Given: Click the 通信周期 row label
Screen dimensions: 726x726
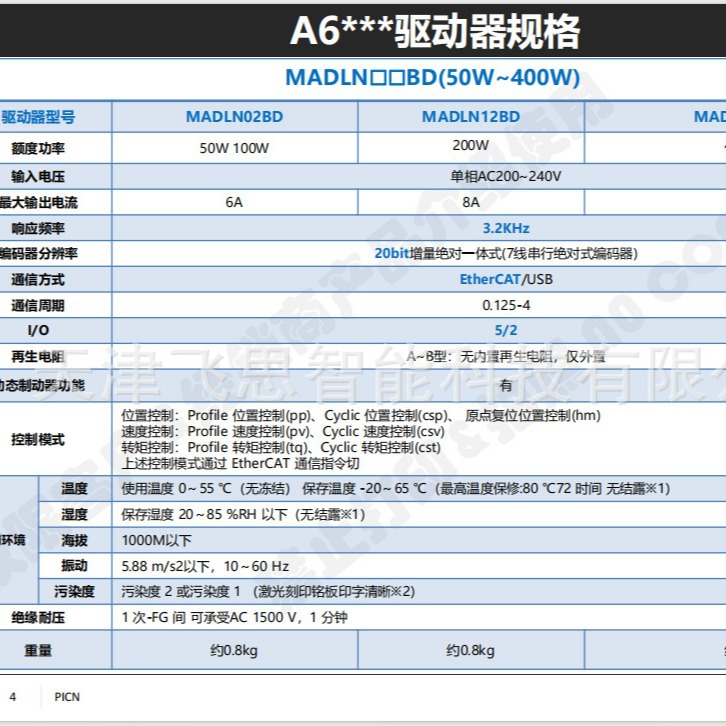Looking at the screenshot, I should click(38, 306).
